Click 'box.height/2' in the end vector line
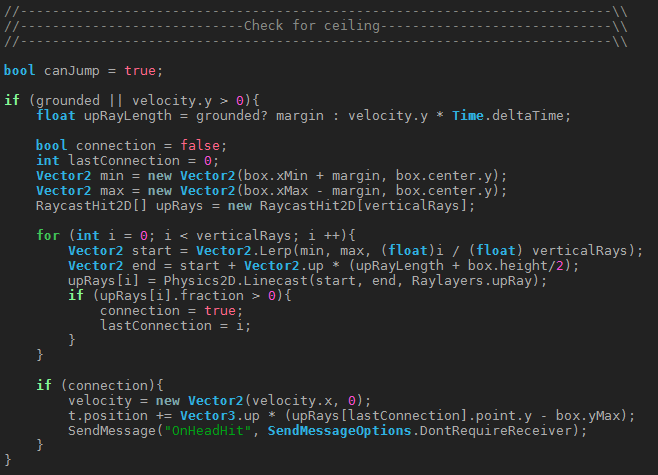Viewport: 658px width, 475px height. (x=515, y=266)
